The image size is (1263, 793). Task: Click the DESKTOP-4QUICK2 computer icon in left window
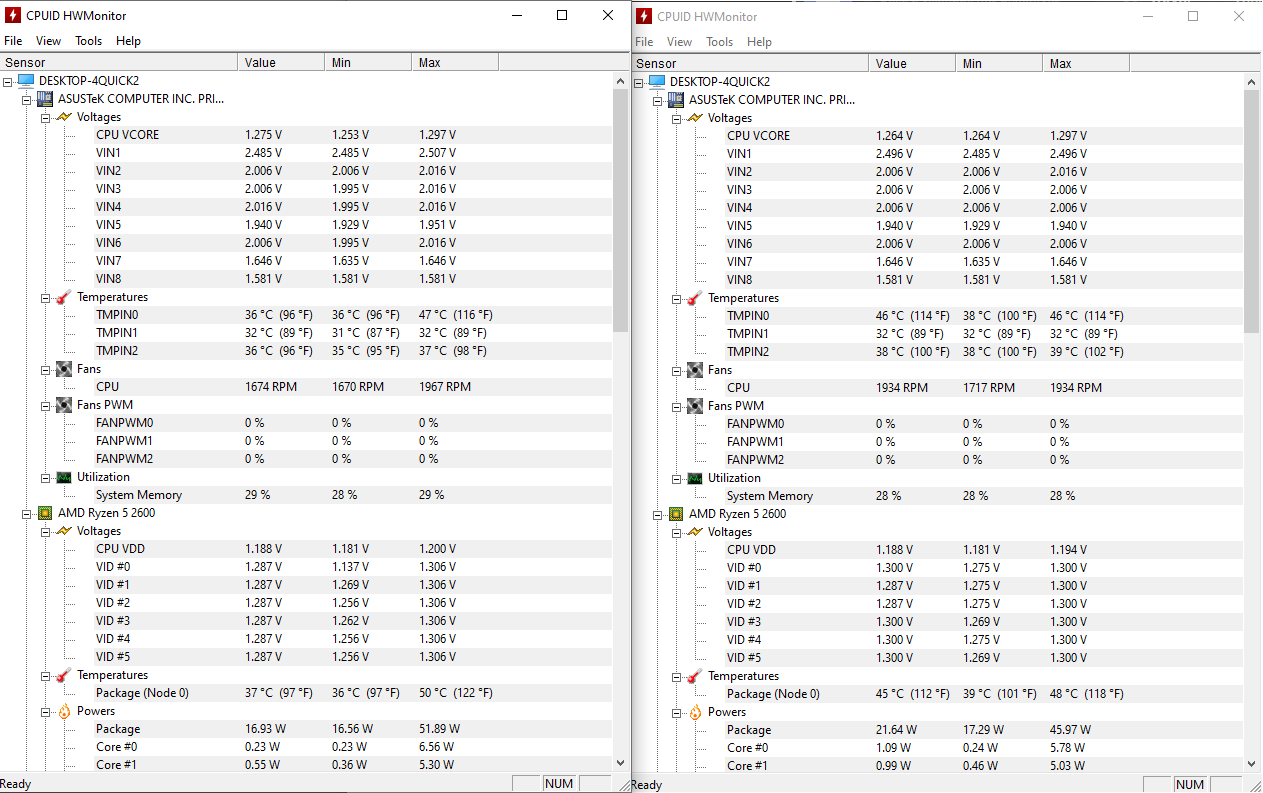tap(26, 81)
